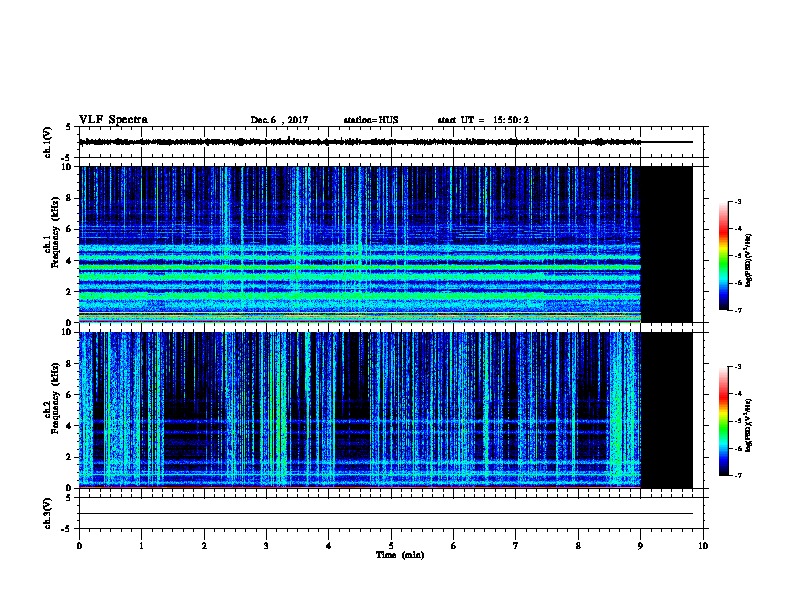Click the "-7" tick on ch.1 color bar

pos(737,310)
